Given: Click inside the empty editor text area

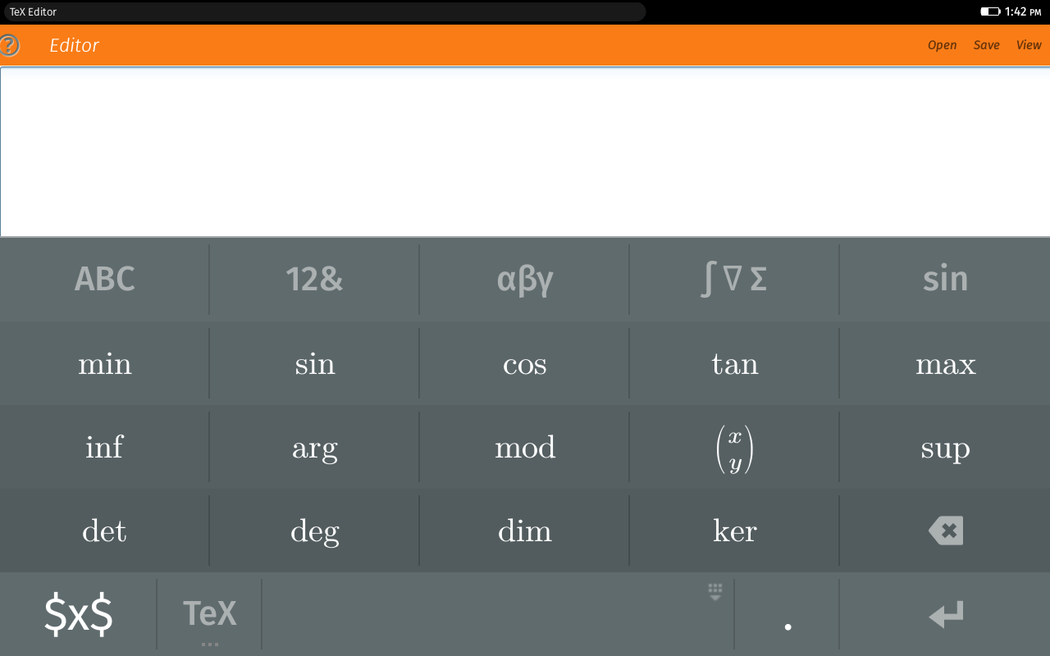Looking at the screenshot, I should (x=524, y=152).
